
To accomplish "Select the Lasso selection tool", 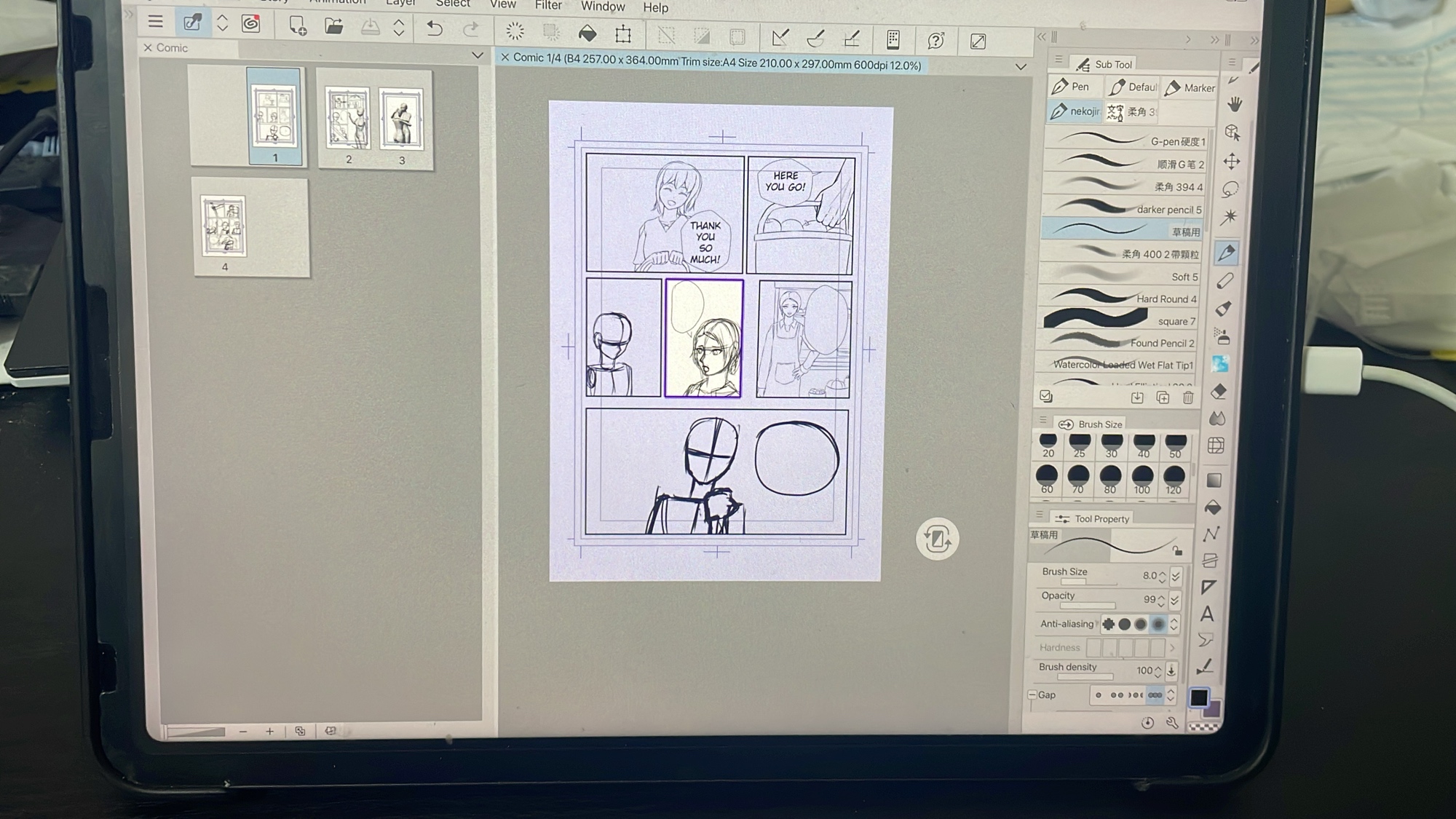I will click(1230, 189).
